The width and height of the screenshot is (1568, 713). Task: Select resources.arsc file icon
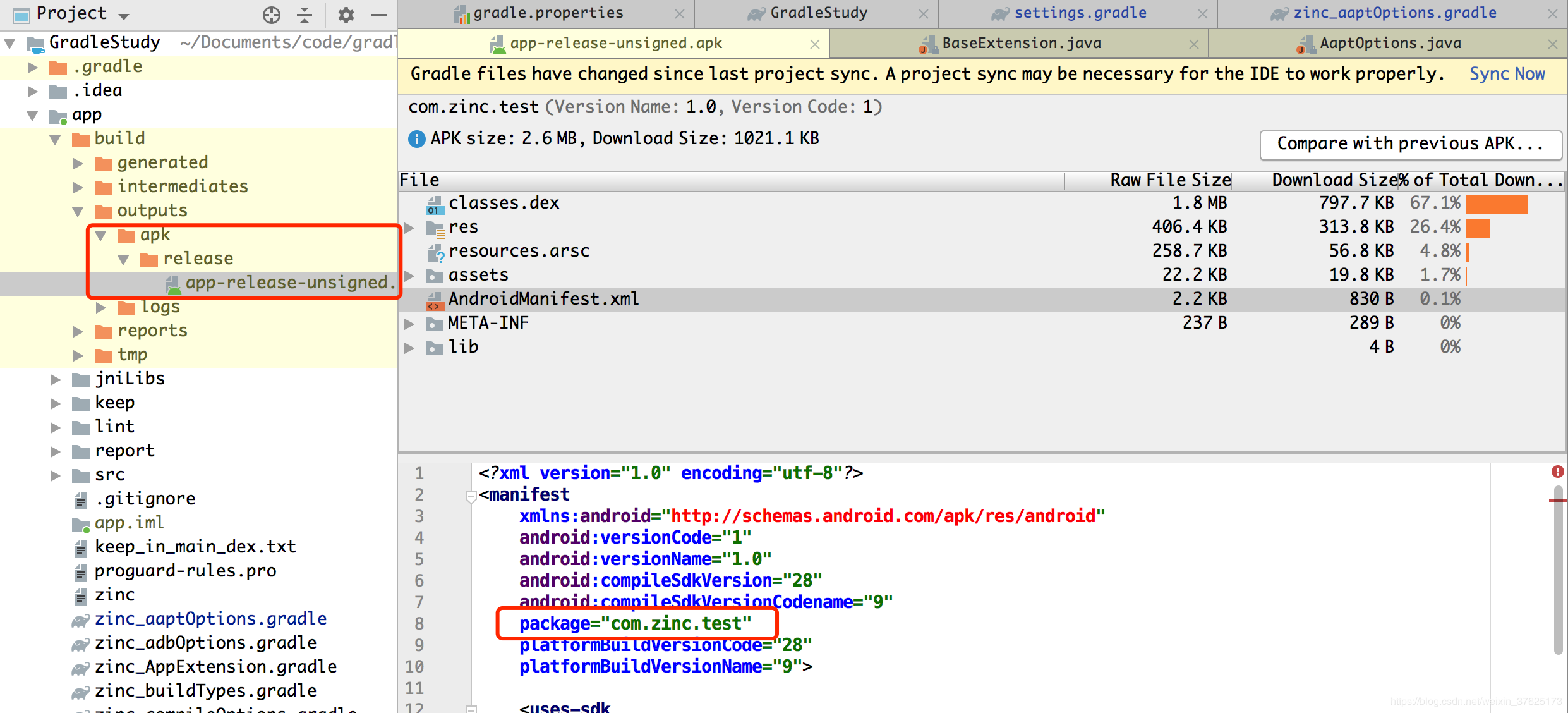click(x=436, y=252)
